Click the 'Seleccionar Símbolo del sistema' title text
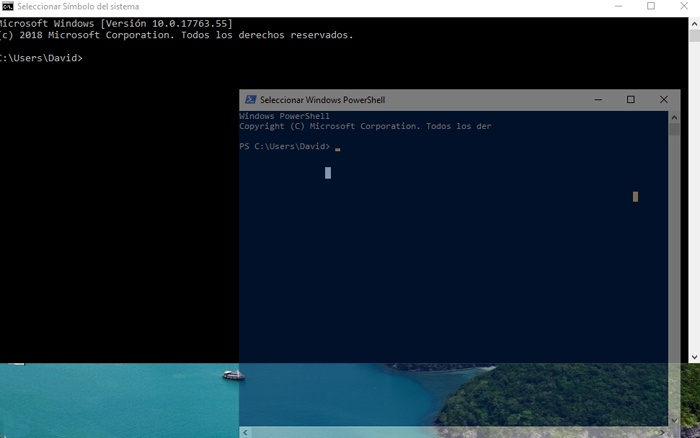 pyautogui.click(x=78, y=7)
